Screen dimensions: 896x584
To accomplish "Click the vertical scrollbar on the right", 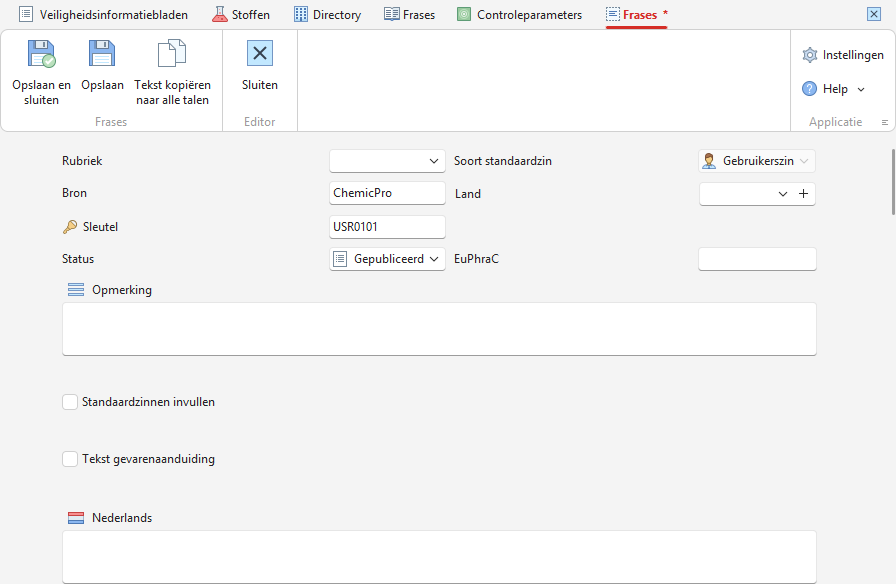I will point(893,182).
